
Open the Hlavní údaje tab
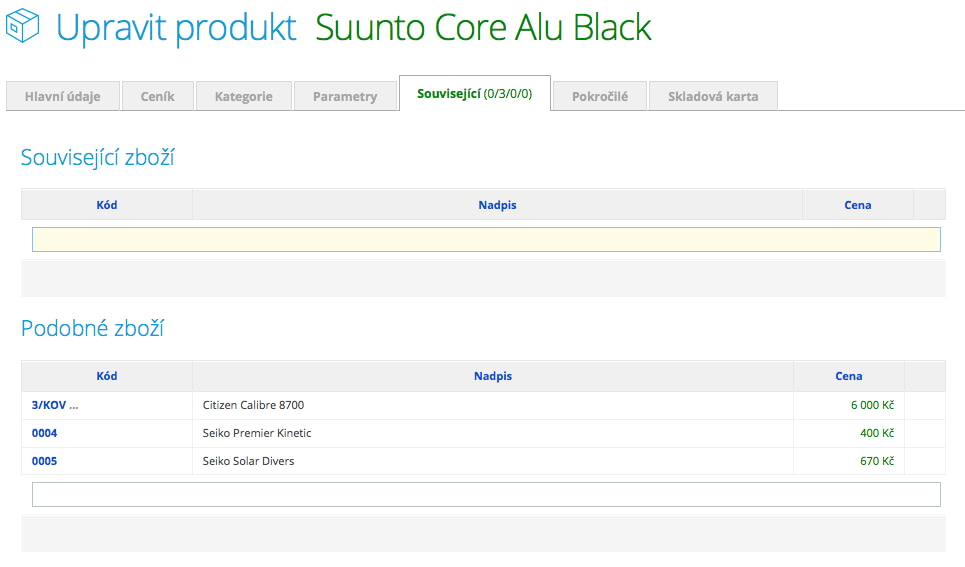[63, 96]
